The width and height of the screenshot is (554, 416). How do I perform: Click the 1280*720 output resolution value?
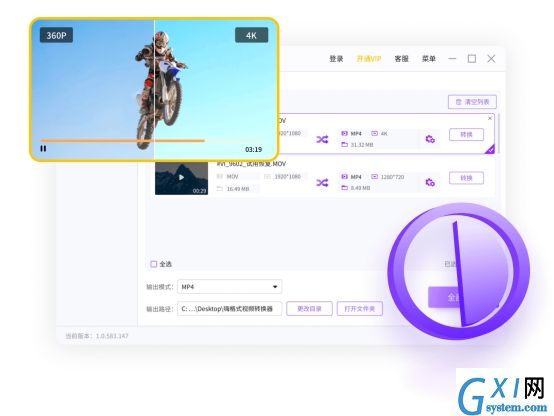392,176
